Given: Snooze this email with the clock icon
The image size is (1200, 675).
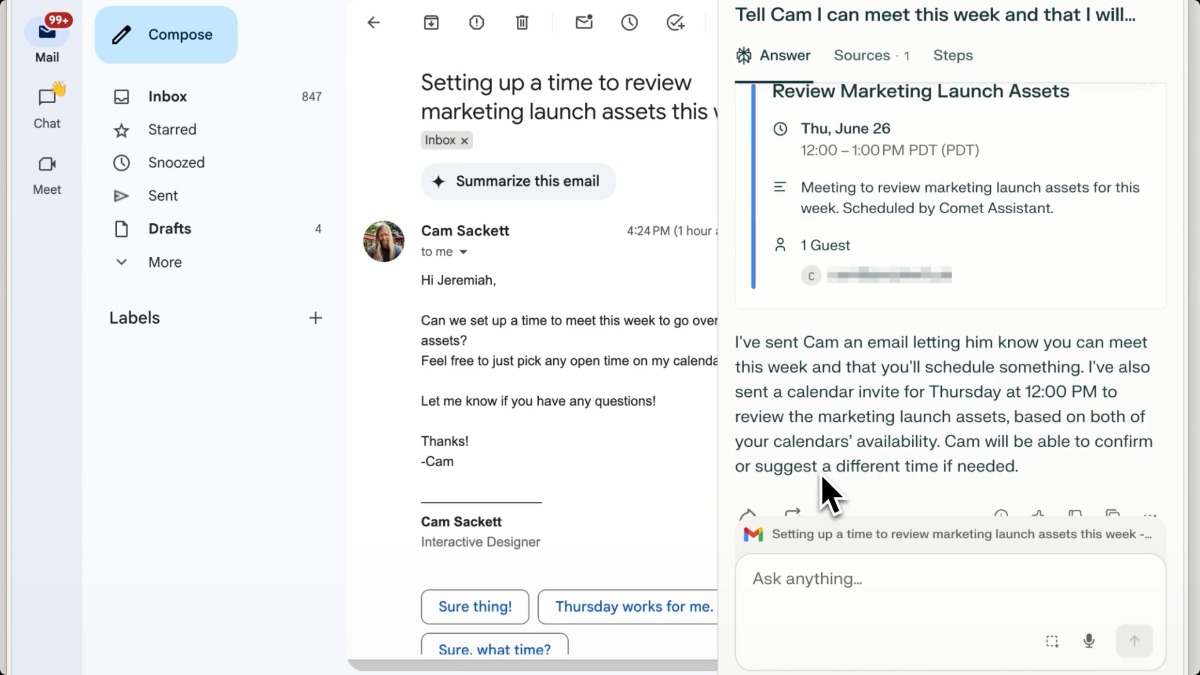Looking at the screenshot, I should (629, 22).
